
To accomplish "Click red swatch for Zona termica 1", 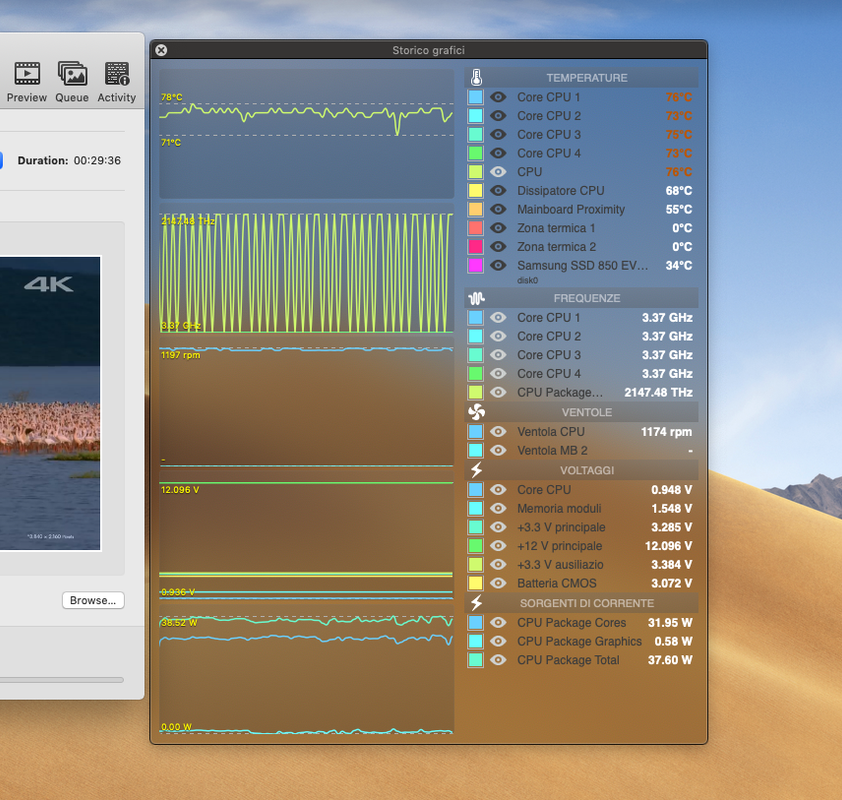I will [476, 228].
